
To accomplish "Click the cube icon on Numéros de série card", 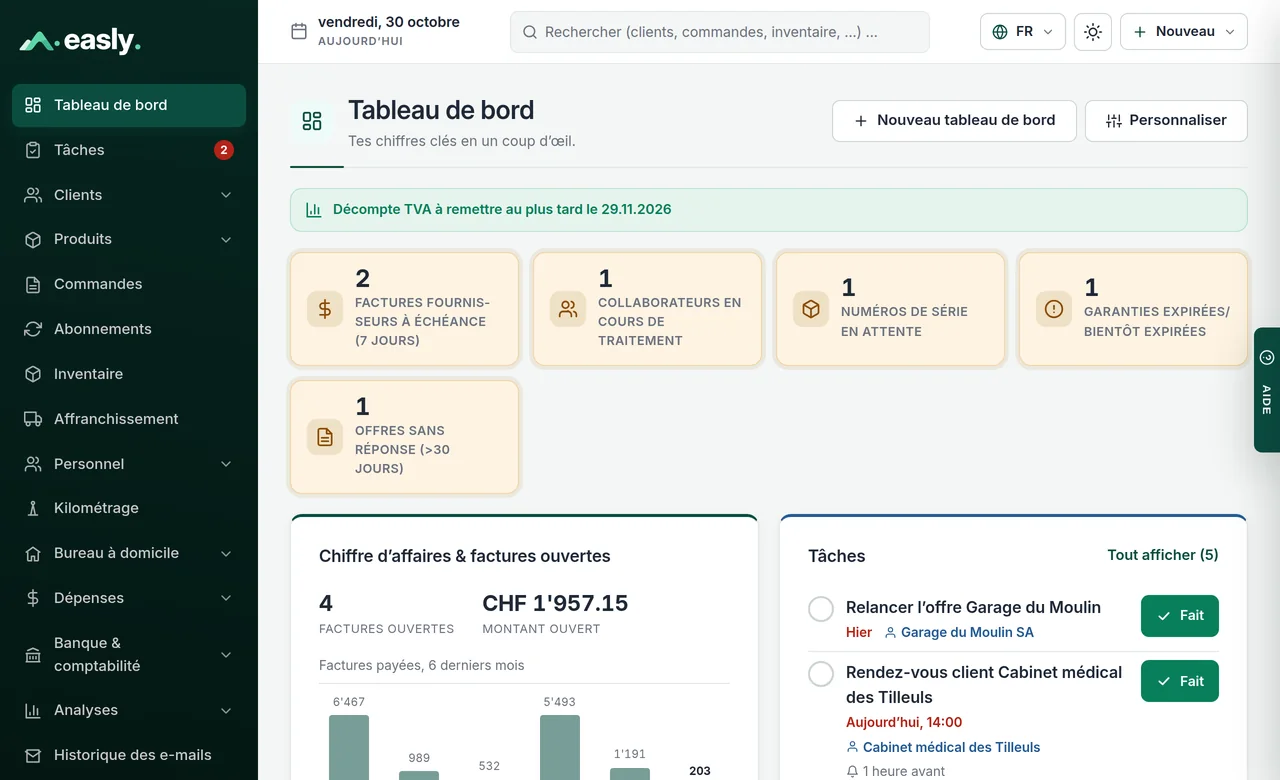I will click(811, 309).
